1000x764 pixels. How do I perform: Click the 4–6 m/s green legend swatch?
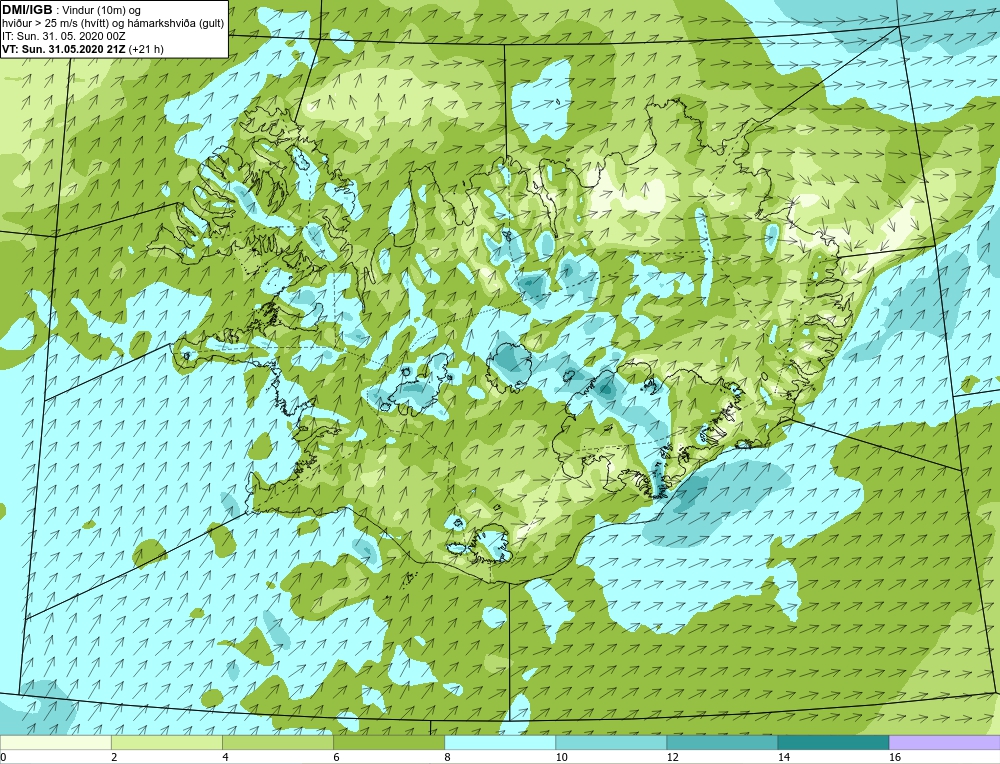point(277,742)
